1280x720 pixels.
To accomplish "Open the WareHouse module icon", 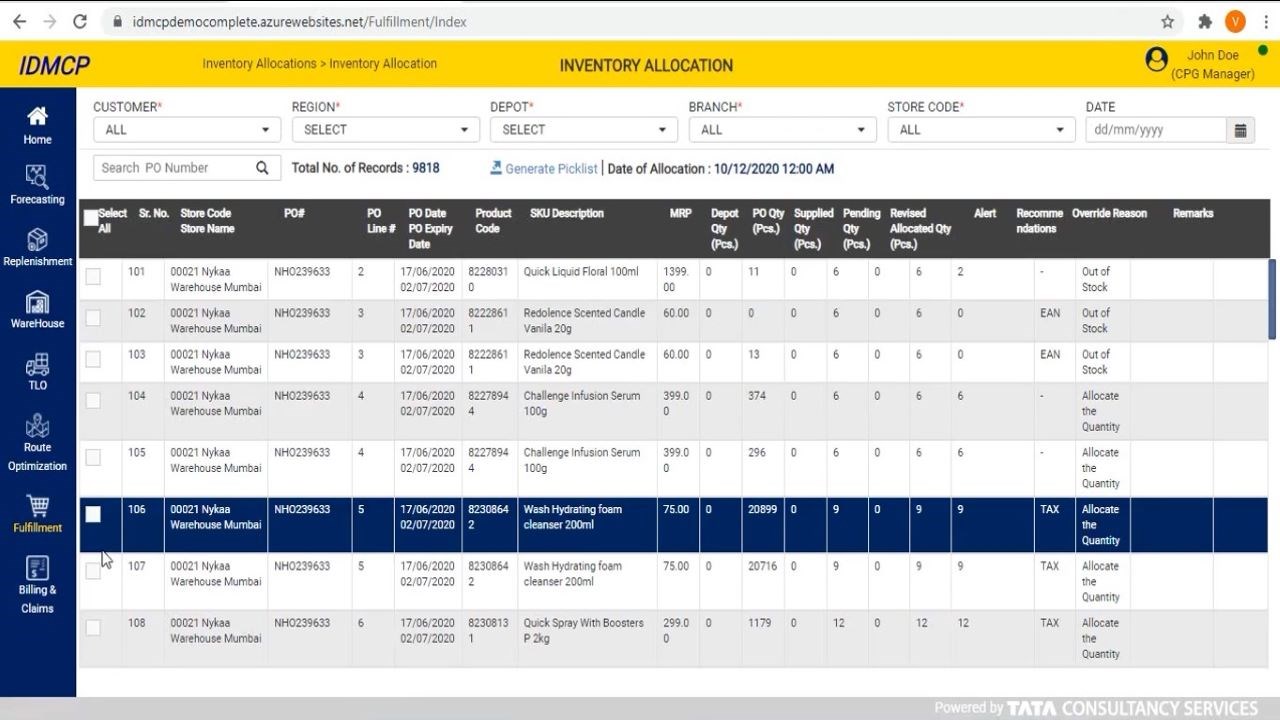I will [37, 302].
